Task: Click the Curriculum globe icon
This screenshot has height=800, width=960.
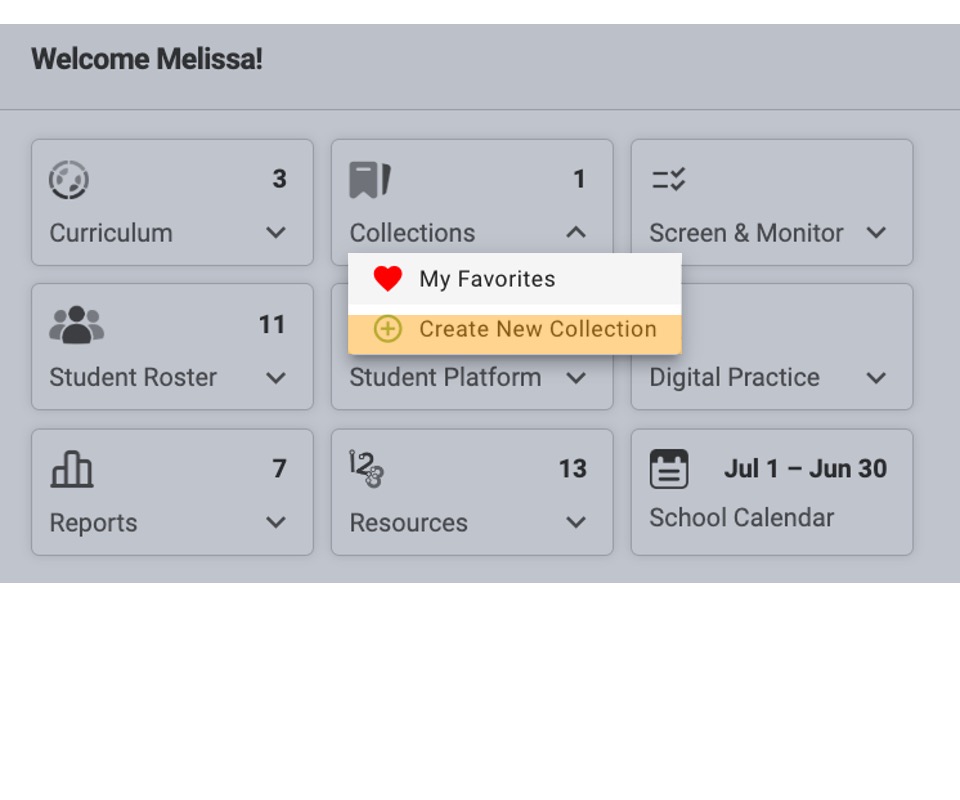Action: click(69, 180)
